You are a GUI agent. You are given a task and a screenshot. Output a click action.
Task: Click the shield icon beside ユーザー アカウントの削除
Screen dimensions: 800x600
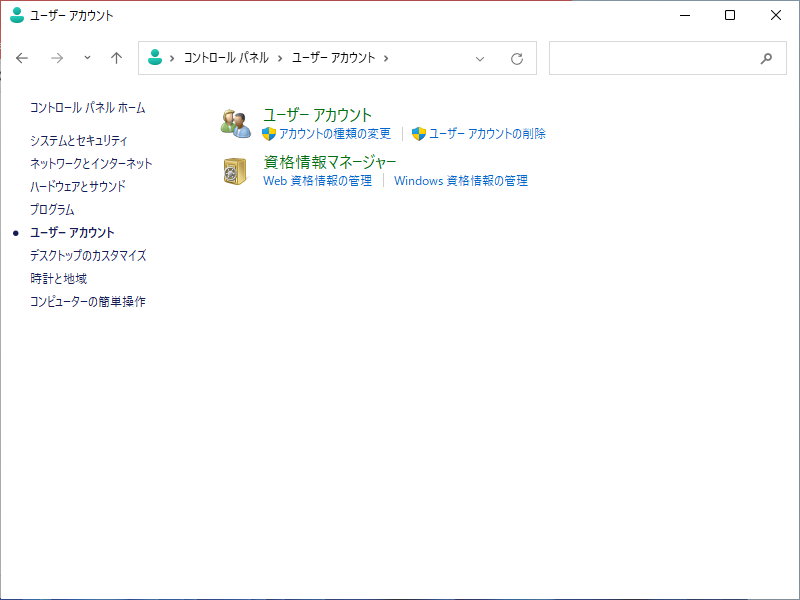(x=419, y=134)
